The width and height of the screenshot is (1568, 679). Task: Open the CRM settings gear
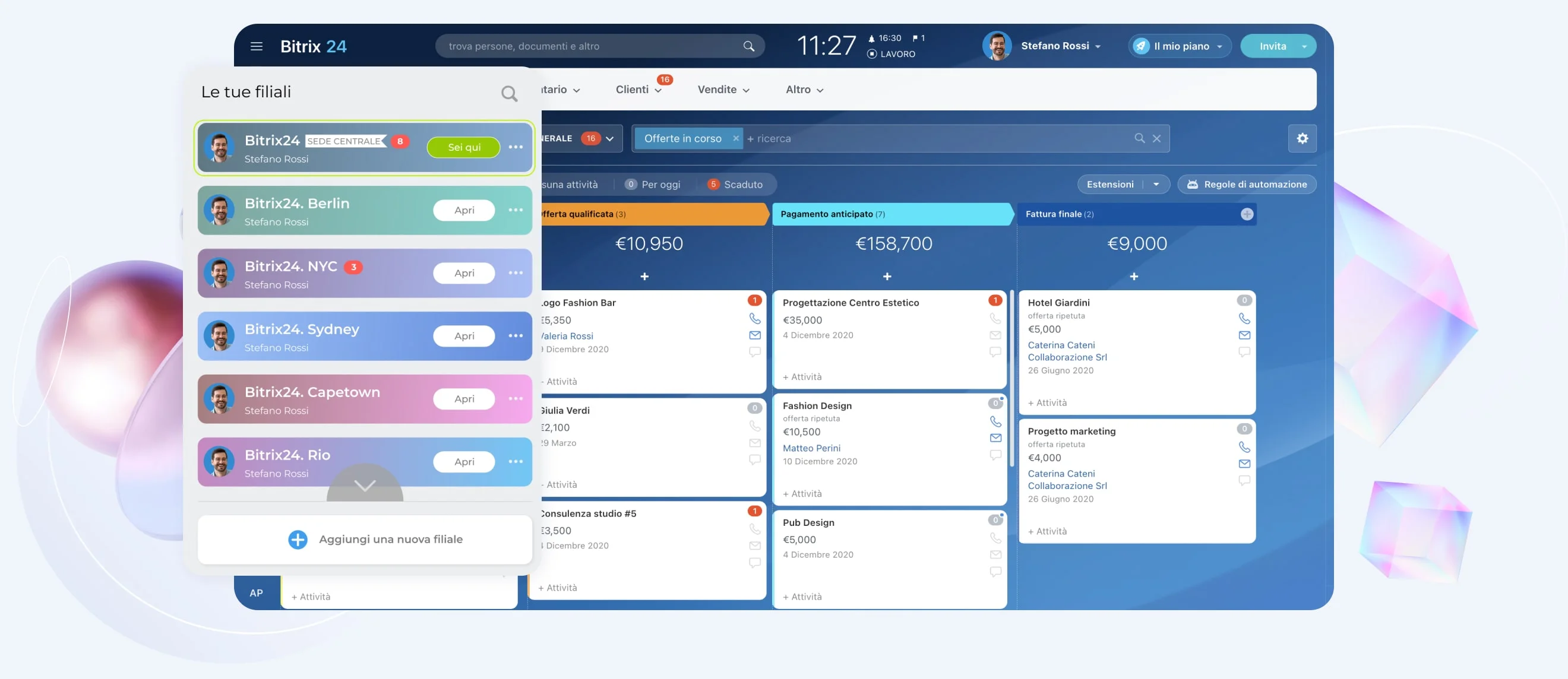click(x=1302, y=139)
